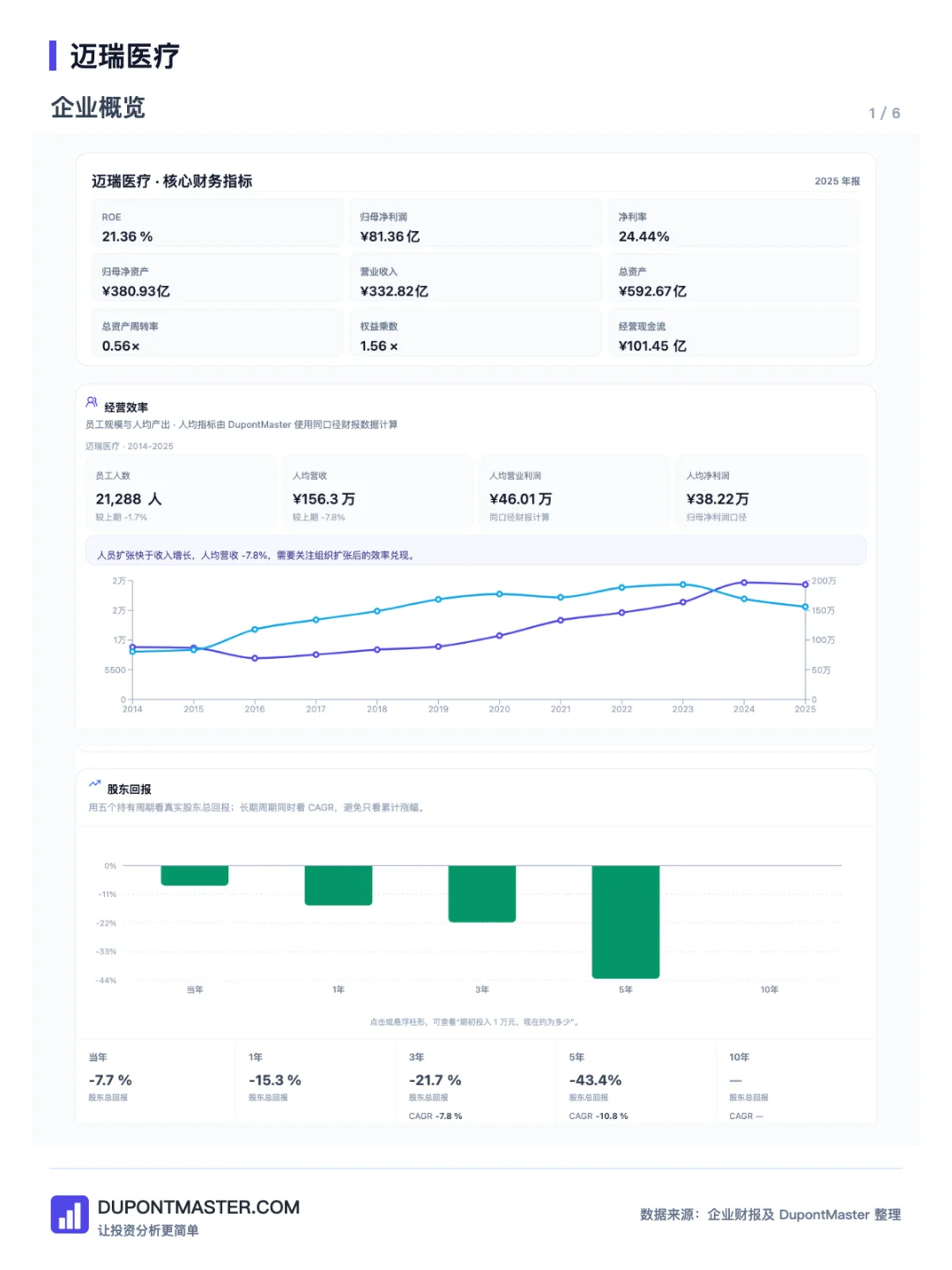Image resolution: width=952 pixels, height=1270 pixels.
Task: Click the blue line's 2023 data point
Action: pos(683,585)
